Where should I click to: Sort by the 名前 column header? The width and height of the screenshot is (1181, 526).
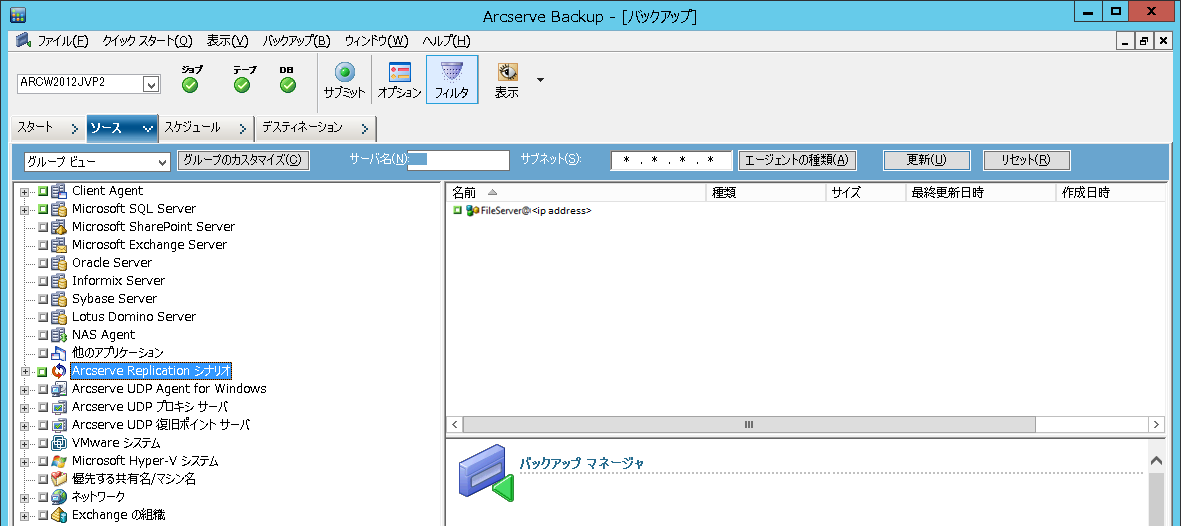point(576,193)
